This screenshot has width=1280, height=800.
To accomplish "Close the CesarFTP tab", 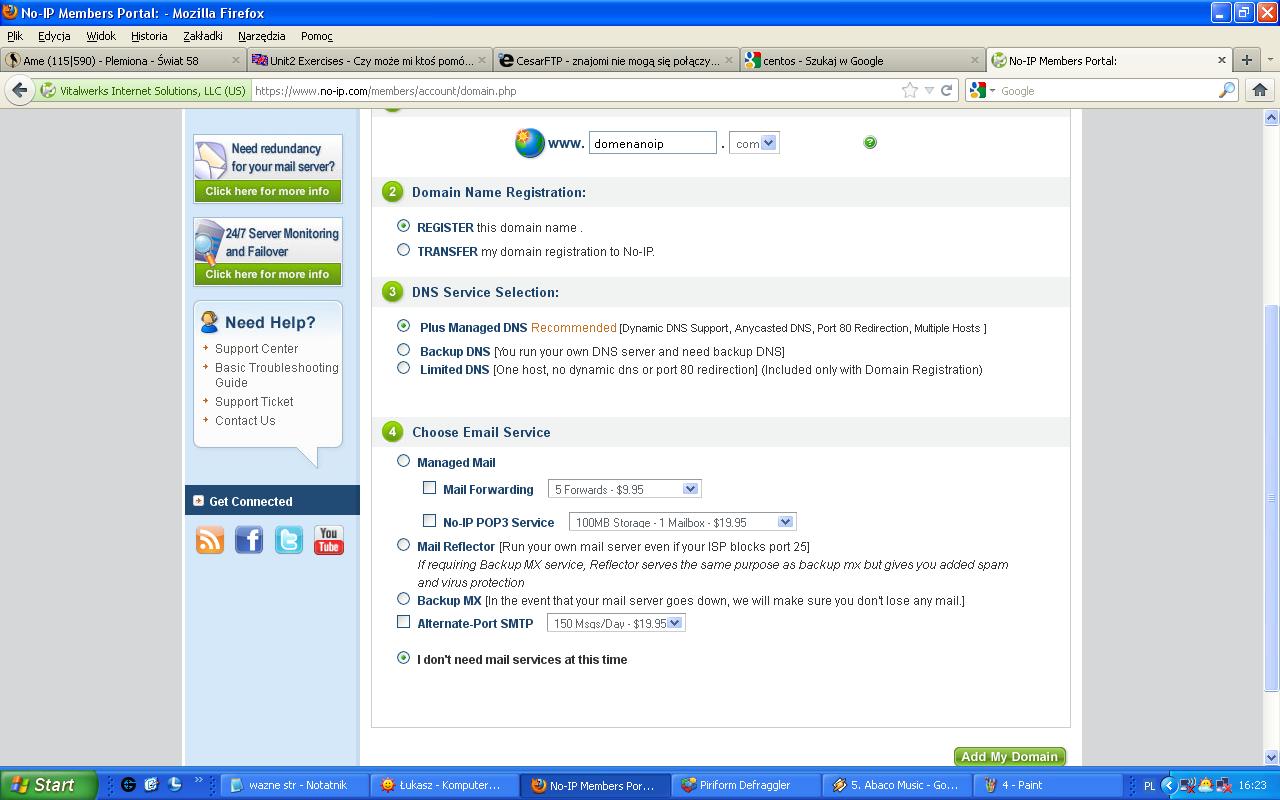I will [x=729, y=60].
